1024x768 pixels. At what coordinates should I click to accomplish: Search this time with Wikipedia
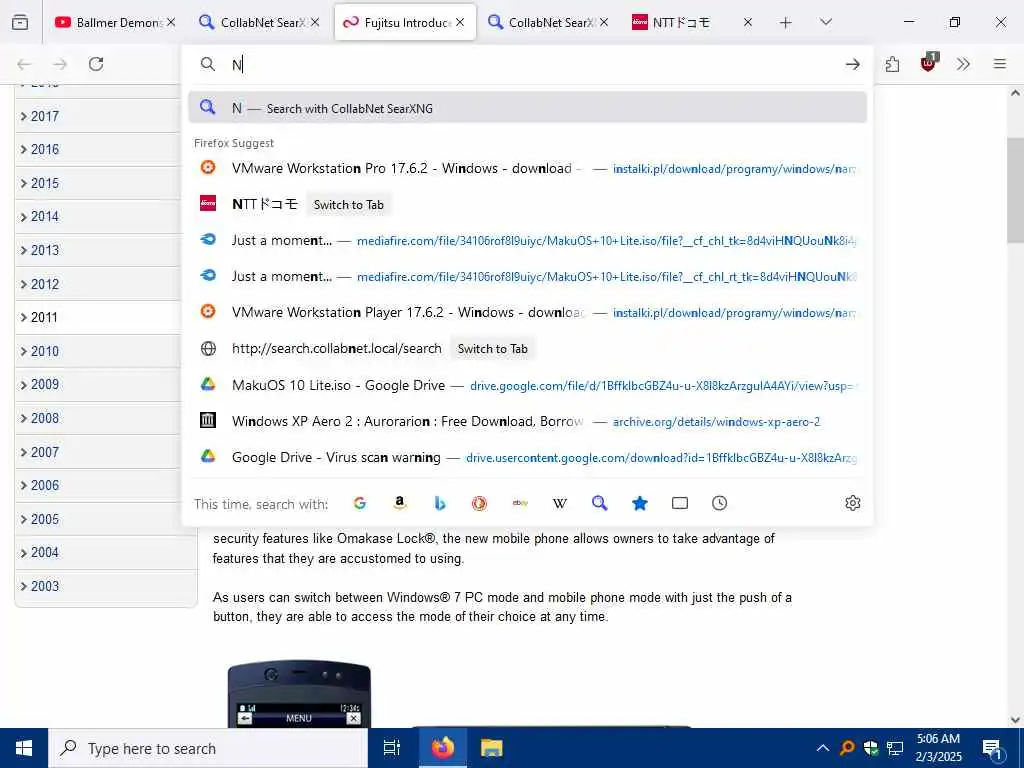(x=560, y=503)
